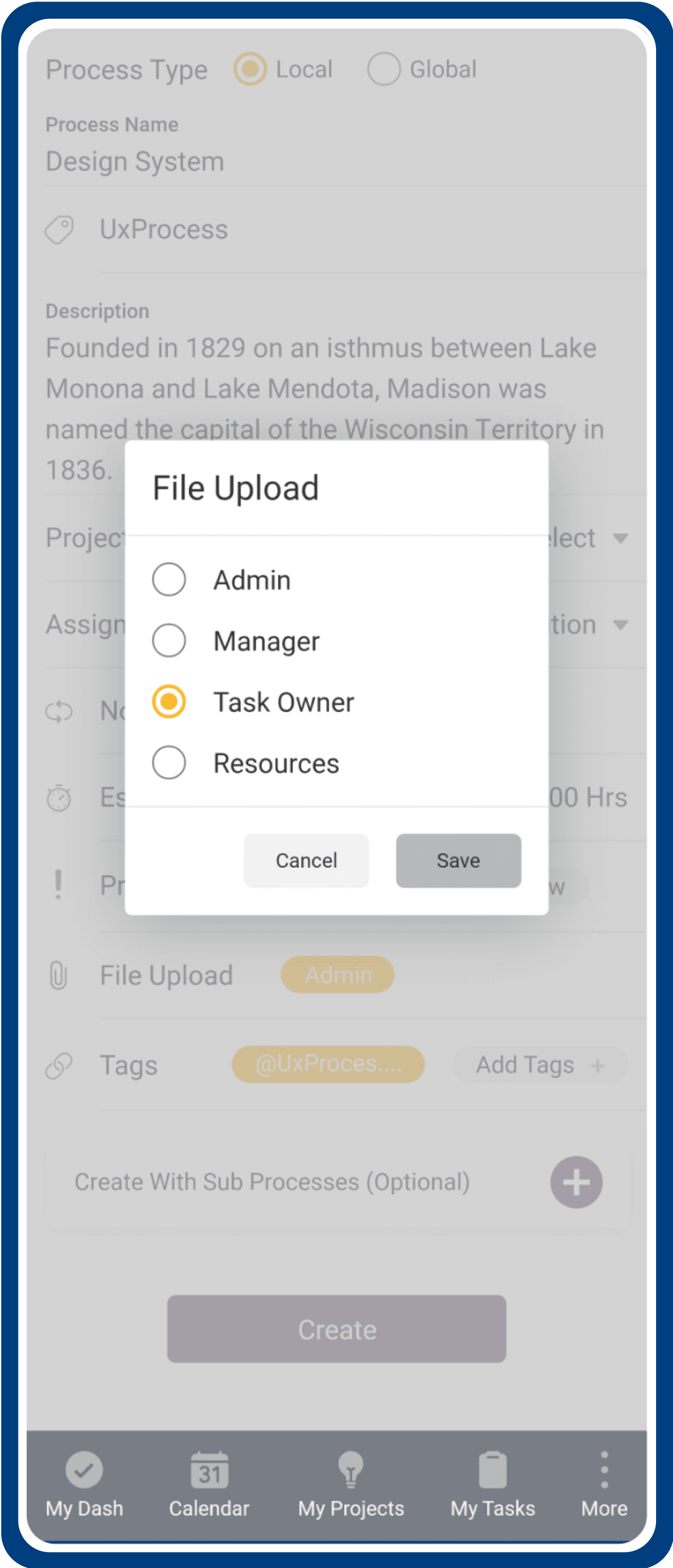Choose the Resources radio option
This screenshot has height=1568, width=673.
coord(169,763)
